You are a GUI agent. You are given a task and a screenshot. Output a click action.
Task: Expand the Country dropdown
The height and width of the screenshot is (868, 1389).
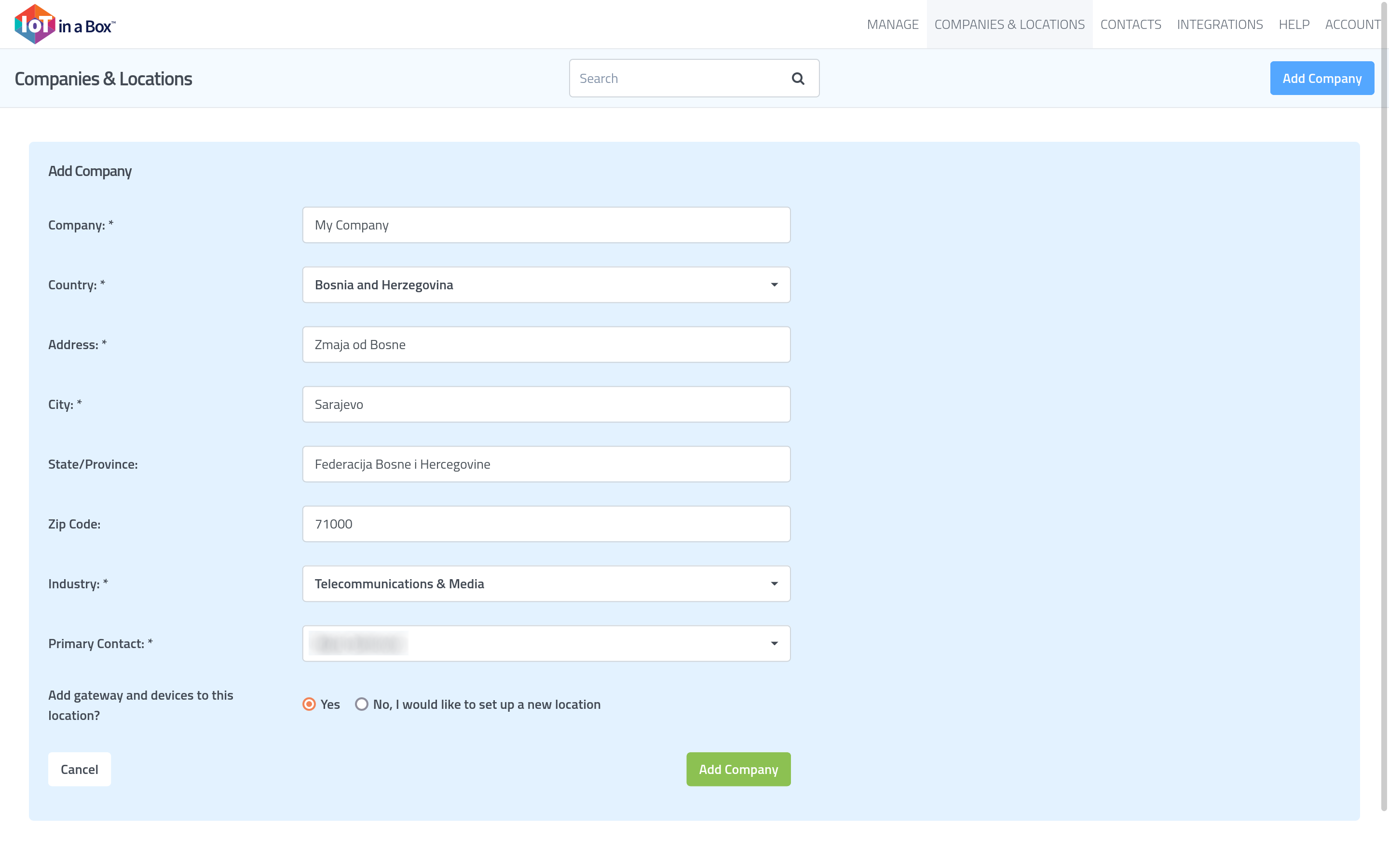(x=546, y=285)
